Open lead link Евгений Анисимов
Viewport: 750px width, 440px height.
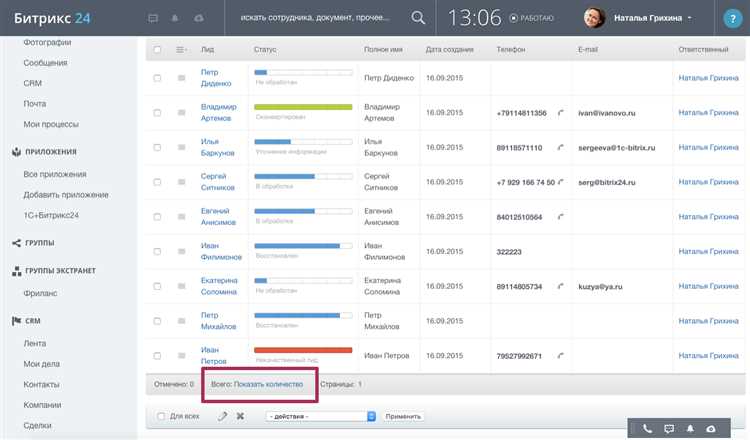(218, 217)
